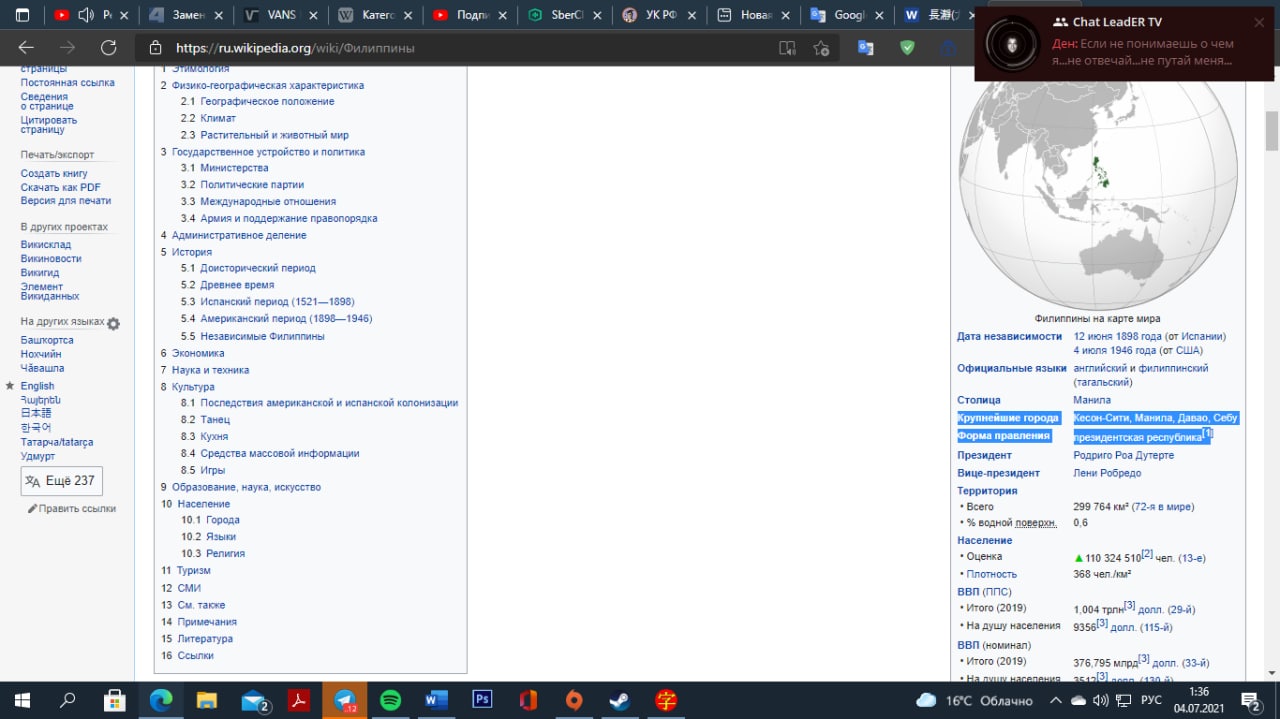
Task: Click the Плотность infobox link
Action: 992,574
